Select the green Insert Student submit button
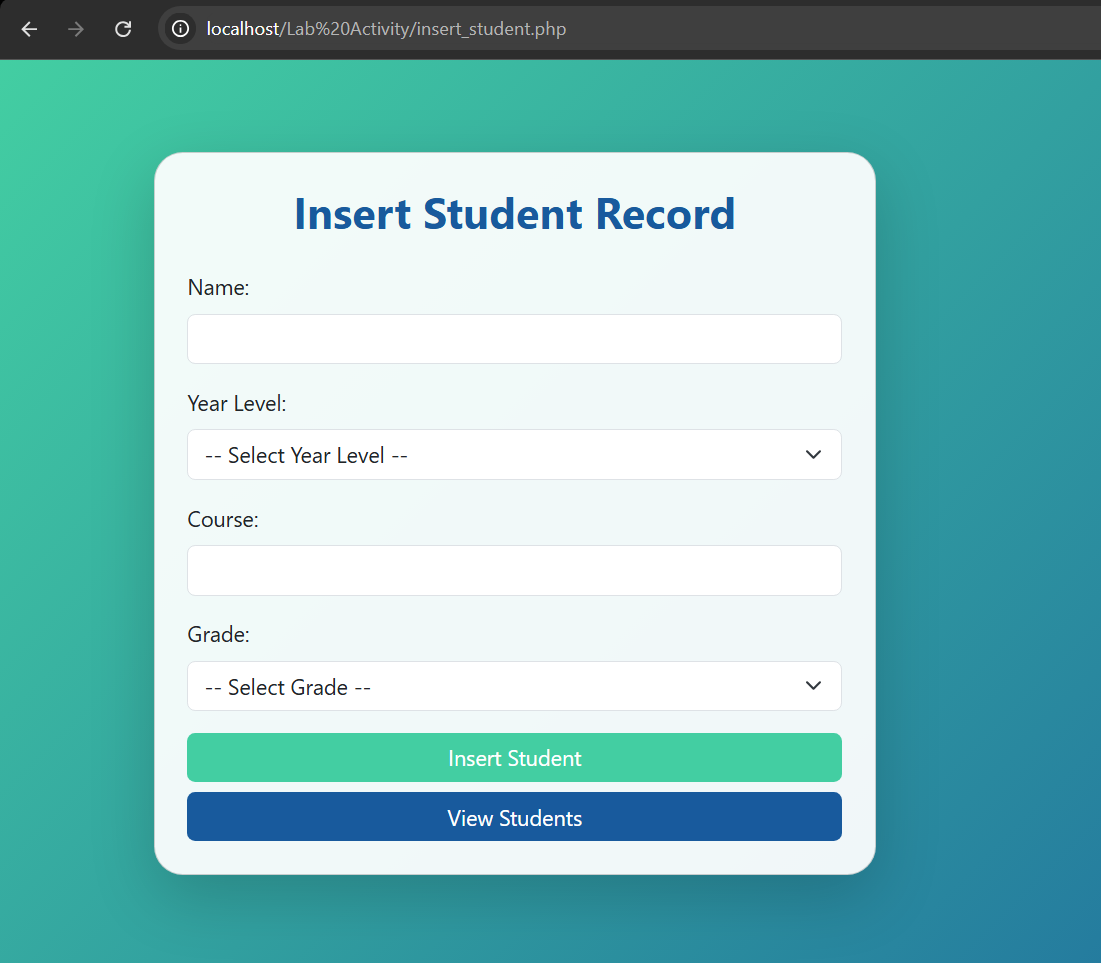The height and width of the screenshot is (963, 1101). (514, 758)
